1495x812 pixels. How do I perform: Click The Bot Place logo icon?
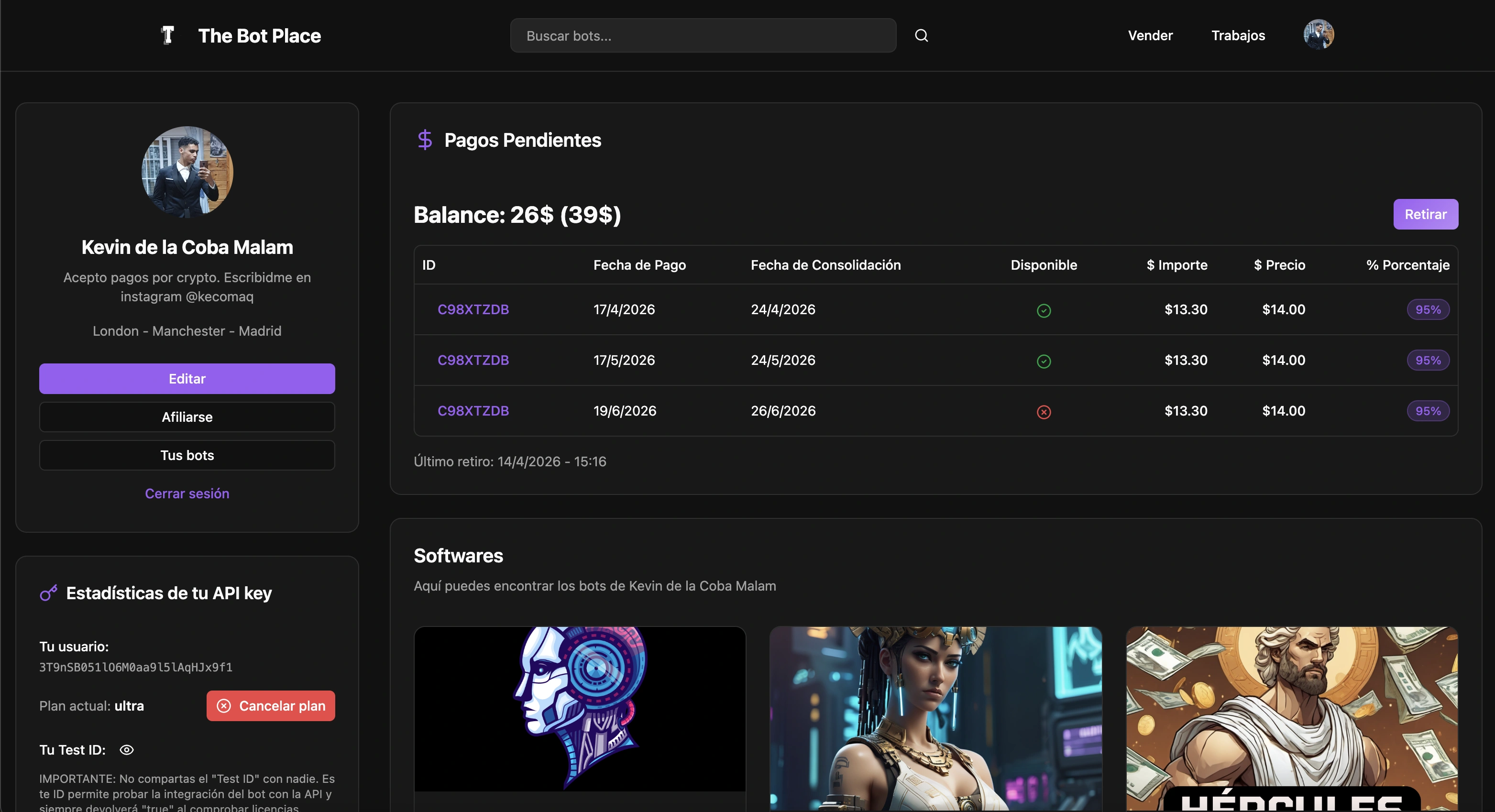(168, 35)
